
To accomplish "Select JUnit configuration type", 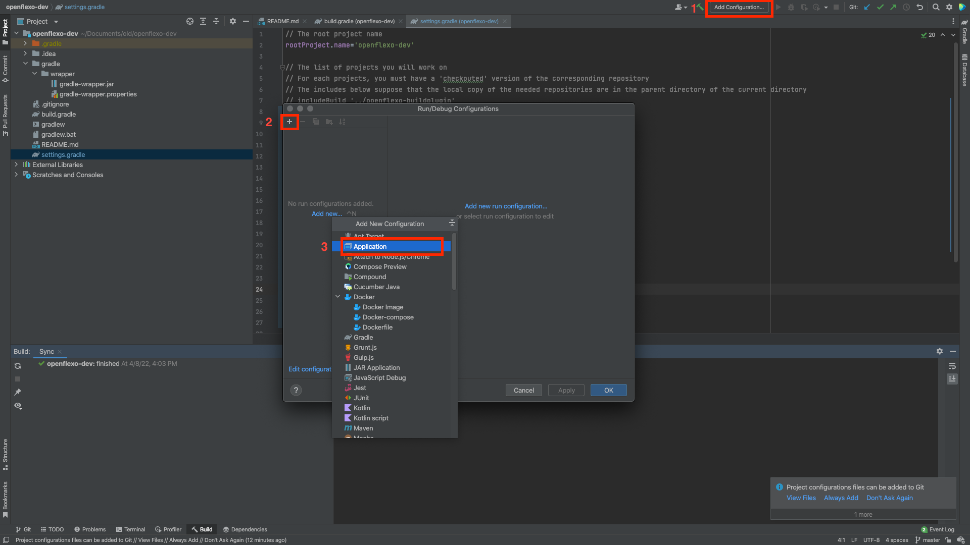I will [x=361, y=398].
